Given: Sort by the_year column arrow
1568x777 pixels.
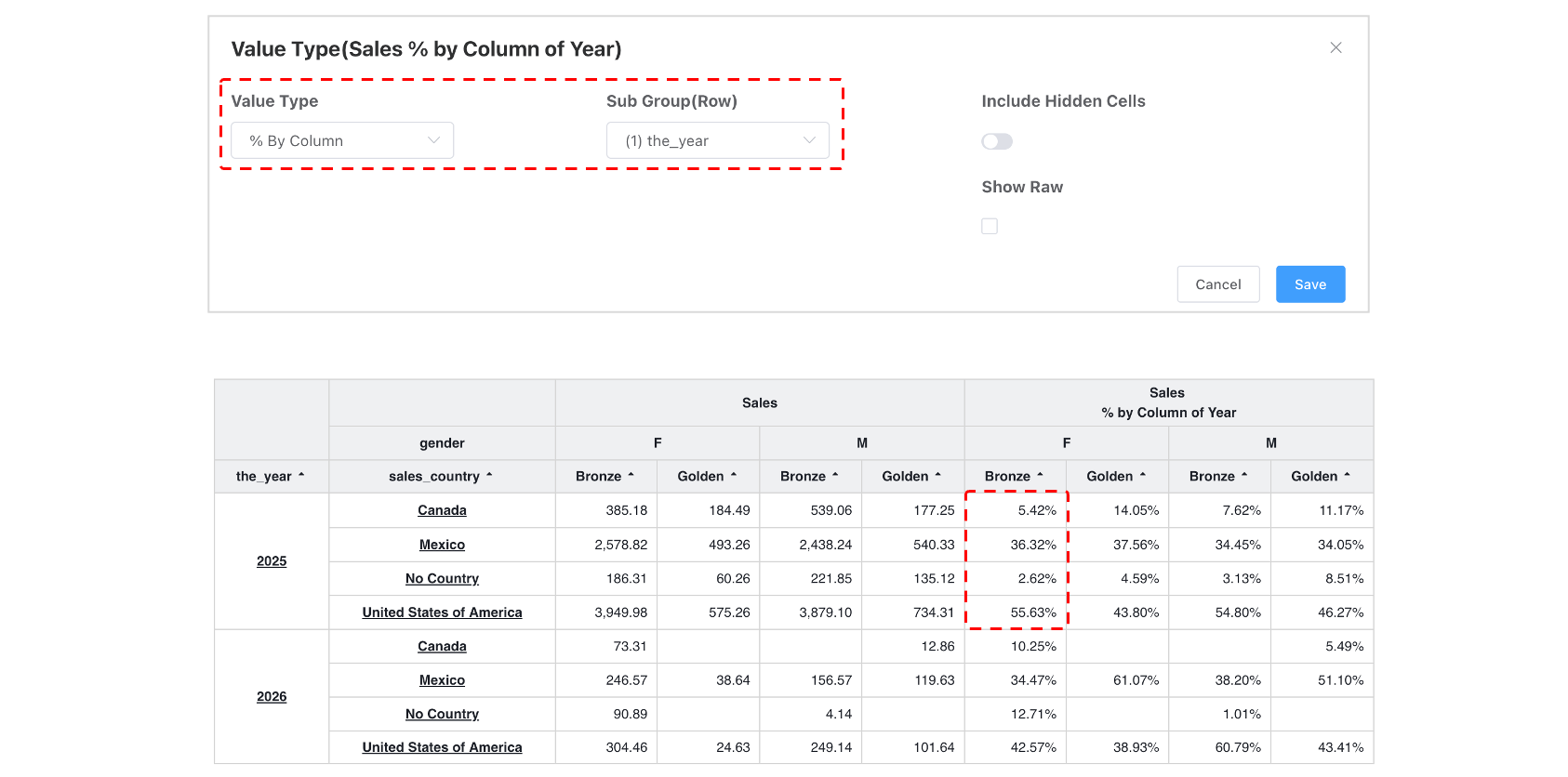Looking at the screenshot, I should (x=301, y=476).
